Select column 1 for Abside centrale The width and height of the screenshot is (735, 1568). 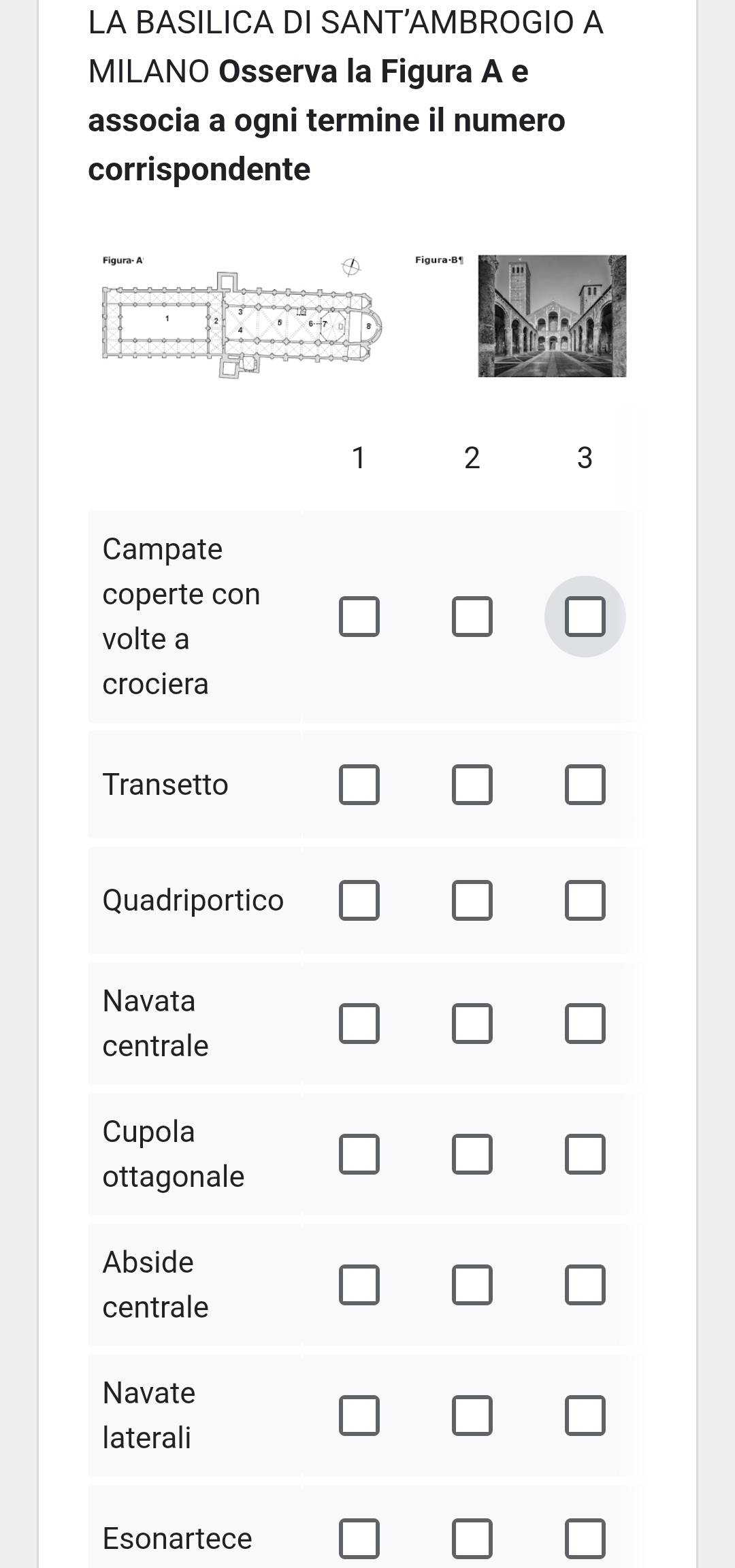pos(359,1285)
